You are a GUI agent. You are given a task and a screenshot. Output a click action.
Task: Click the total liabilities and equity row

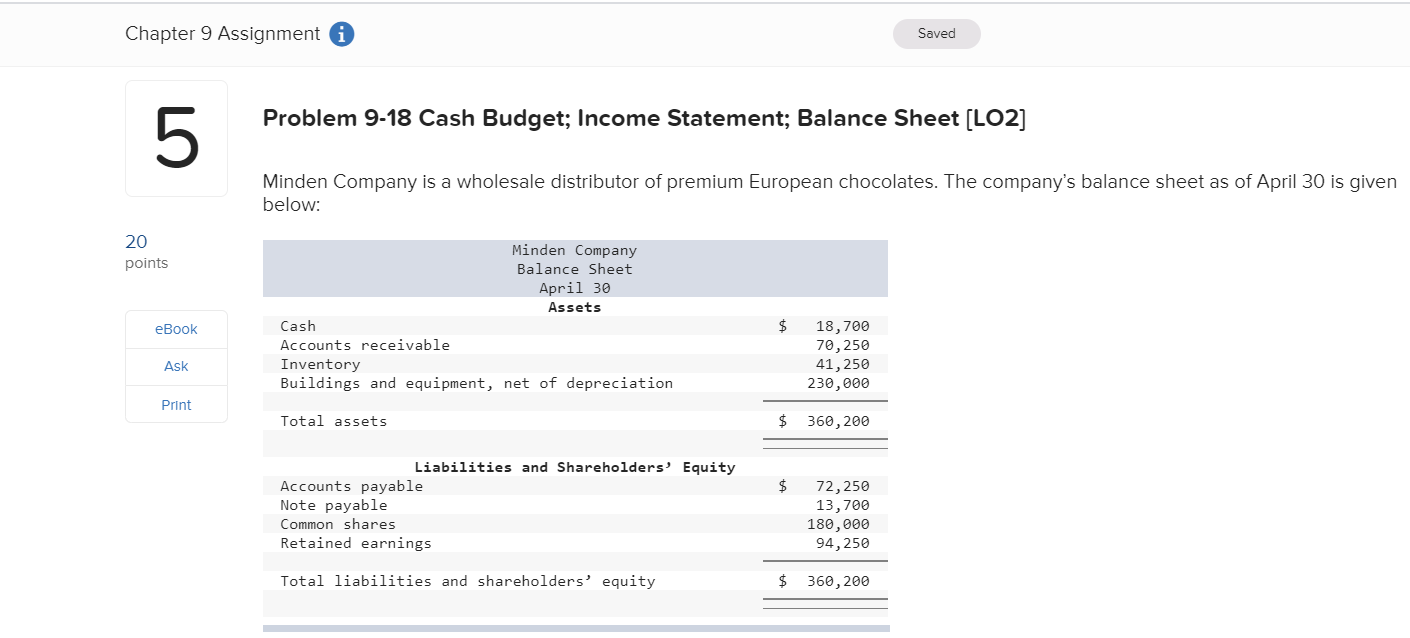pos(468,580)
